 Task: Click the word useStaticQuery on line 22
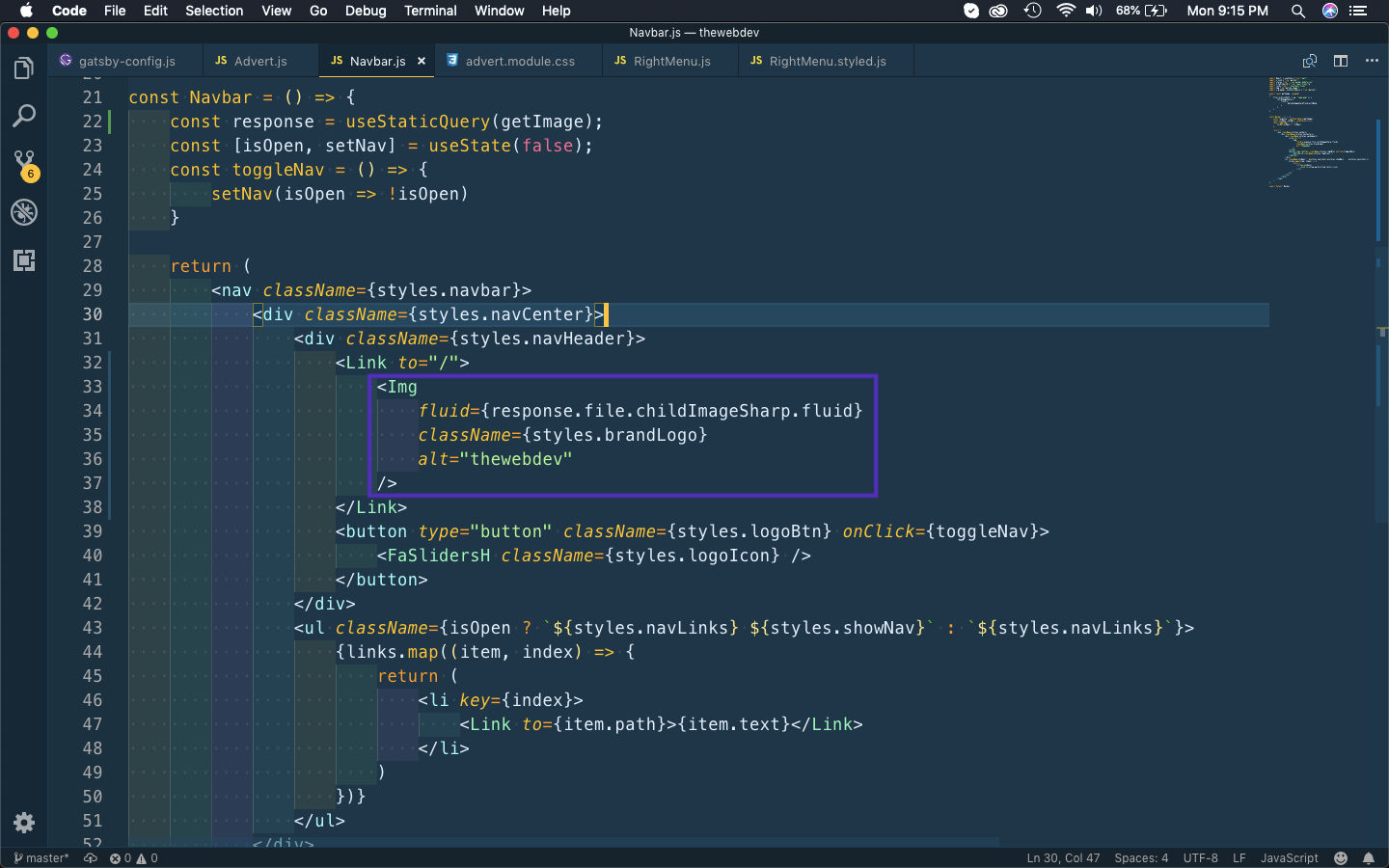click(418, 122)
